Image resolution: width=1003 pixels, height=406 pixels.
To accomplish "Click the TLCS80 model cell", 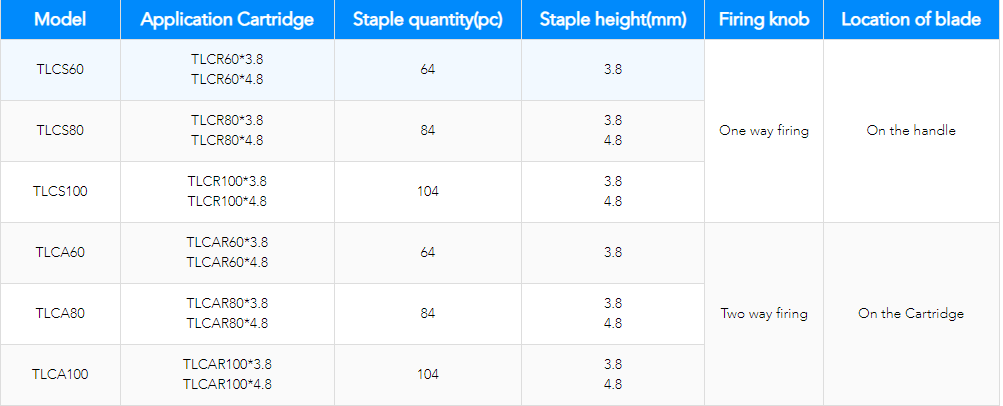I will [x=60, y=130].
